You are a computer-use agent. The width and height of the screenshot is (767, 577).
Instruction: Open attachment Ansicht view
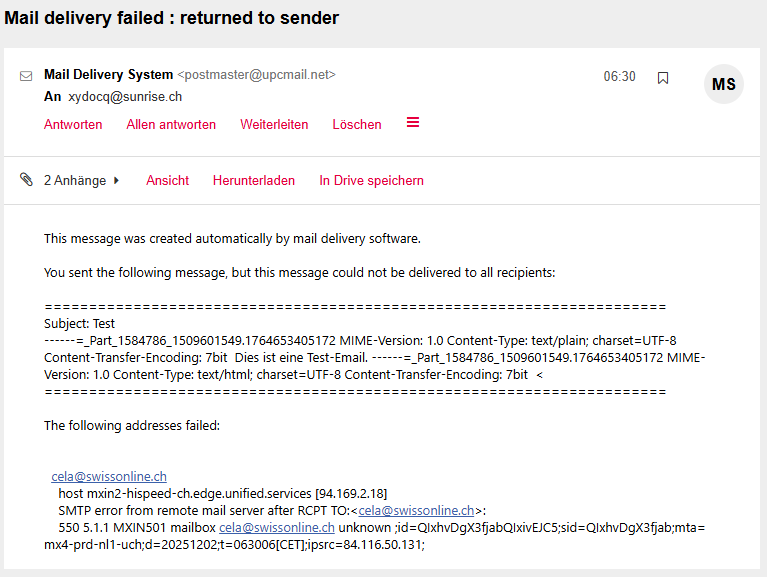(167, 181)
